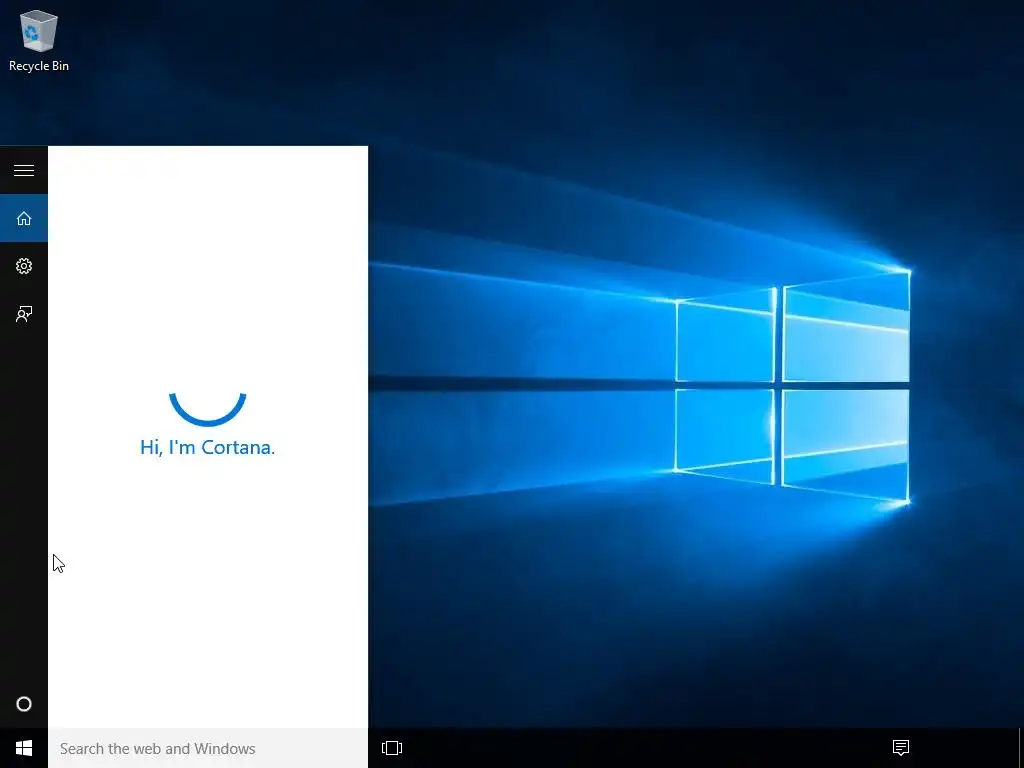Open the Windows Start button

click(24, 748)
